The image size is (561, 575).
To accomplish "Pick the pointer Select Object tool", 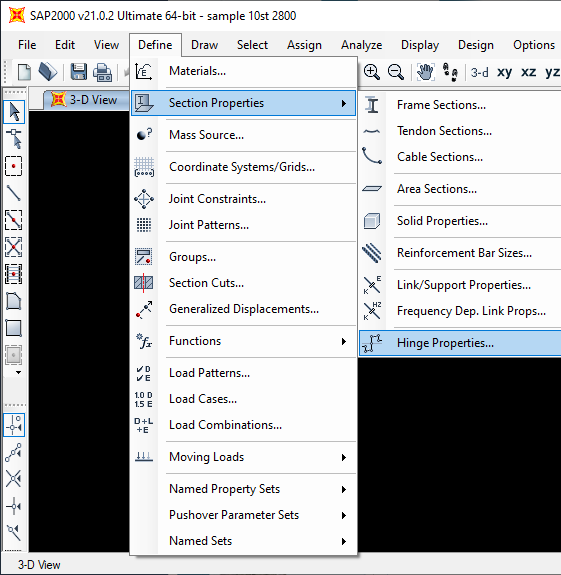I will pos(14,112).
